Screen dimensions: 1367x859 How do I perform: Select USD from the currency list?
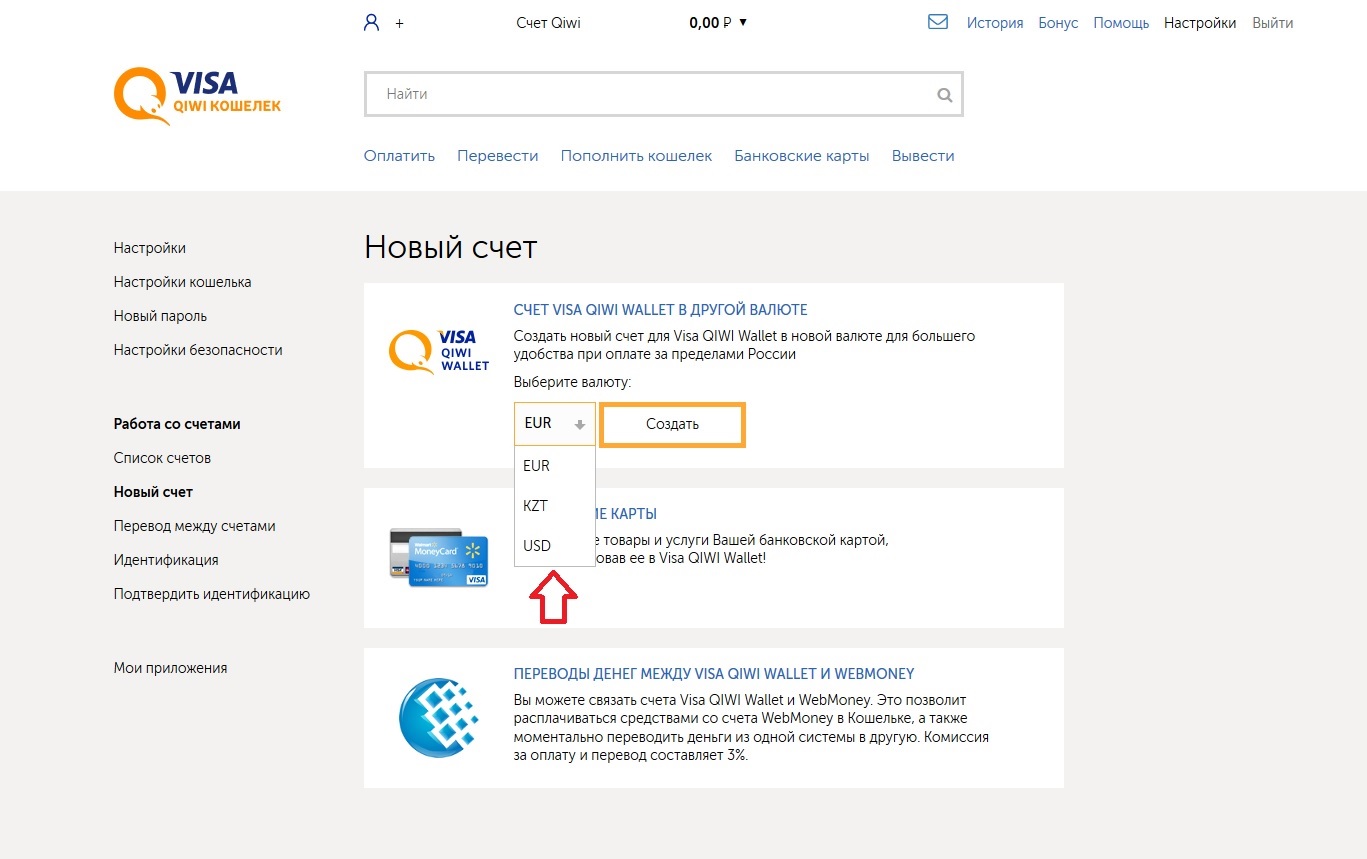[555, 546]
